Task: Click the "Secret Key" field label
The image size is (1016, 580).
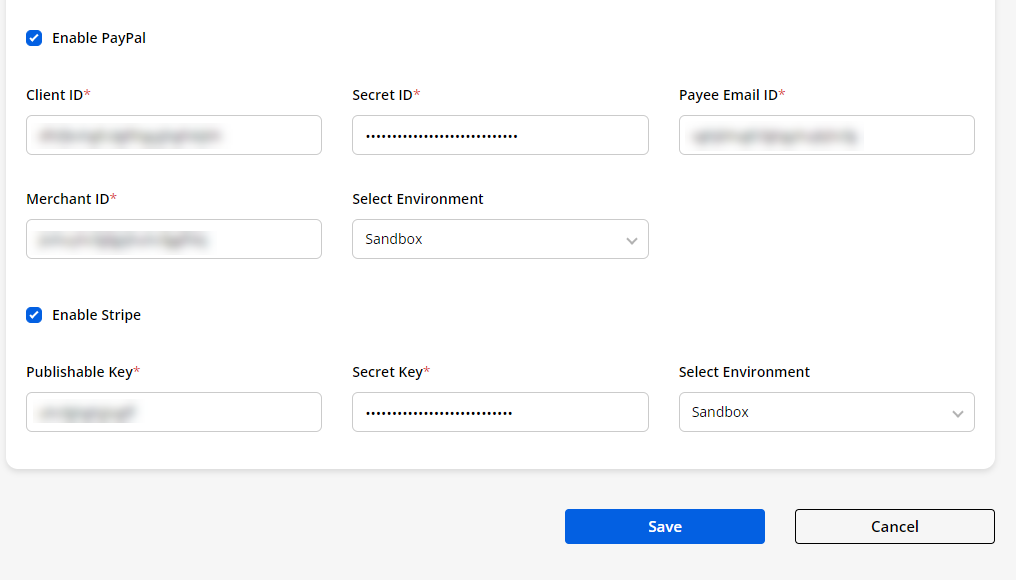Action: tap(387, 372)
